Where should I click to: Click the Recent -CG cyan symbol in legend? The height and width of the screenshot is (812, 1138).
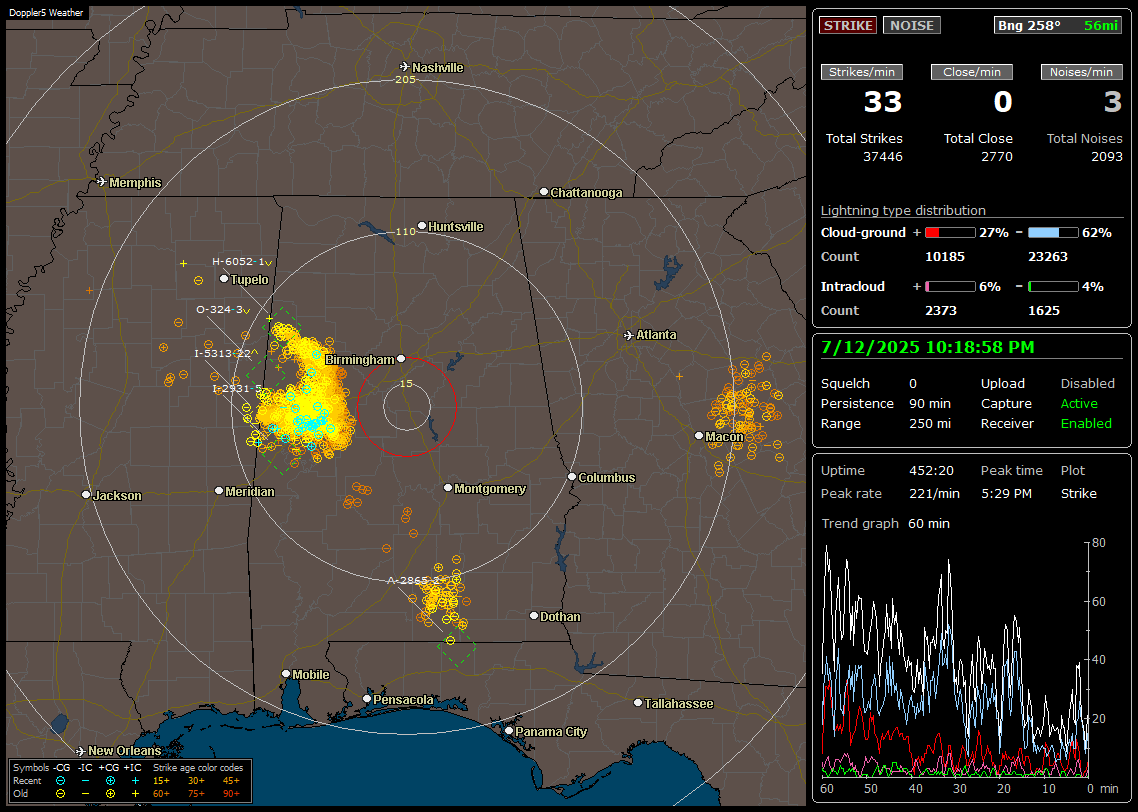tap(60, 781)
